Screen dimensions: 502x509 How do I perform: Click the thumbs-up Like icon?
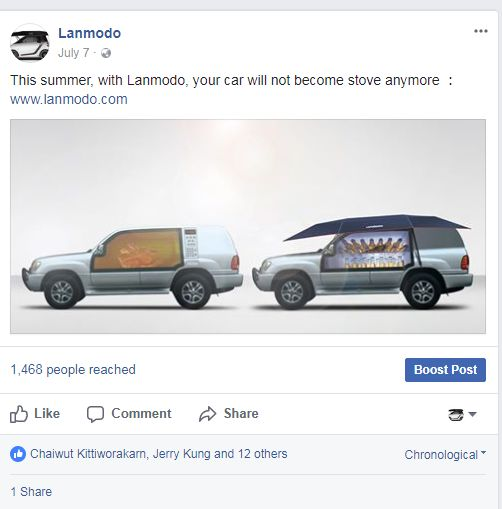(19, 414)
